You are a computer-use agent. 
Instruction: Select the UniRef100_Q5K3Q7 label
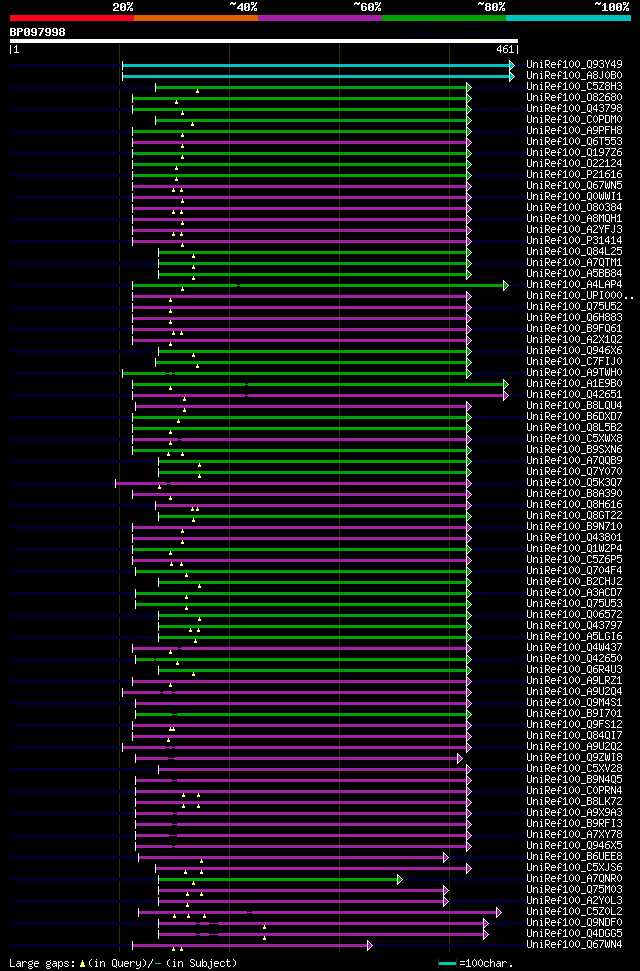pos(574,482)
